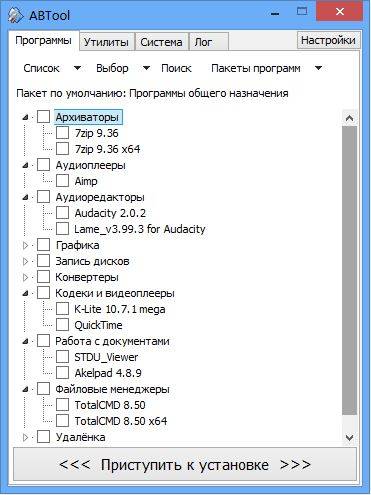The height and width of the screenshot is (495, 371).
Task: Tick the STDU_Viewer checkbox
Action: [x=62, y=357]
